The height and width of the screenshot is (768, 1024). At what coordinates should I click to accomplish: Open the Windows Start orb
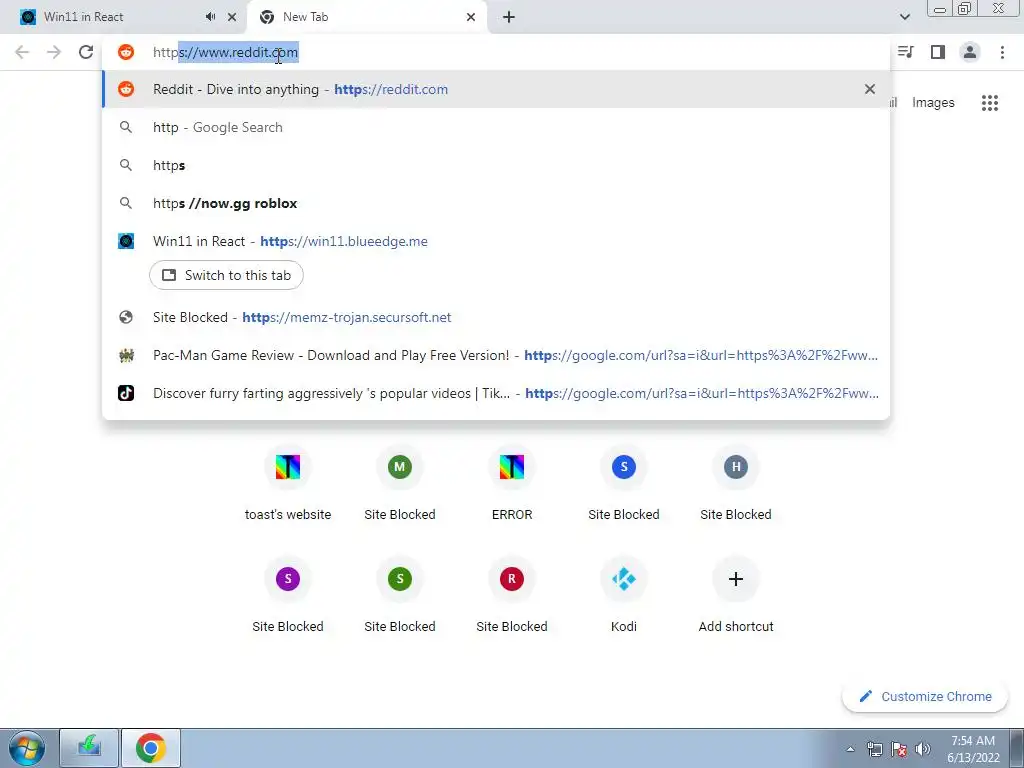click(x=27, y=748)
